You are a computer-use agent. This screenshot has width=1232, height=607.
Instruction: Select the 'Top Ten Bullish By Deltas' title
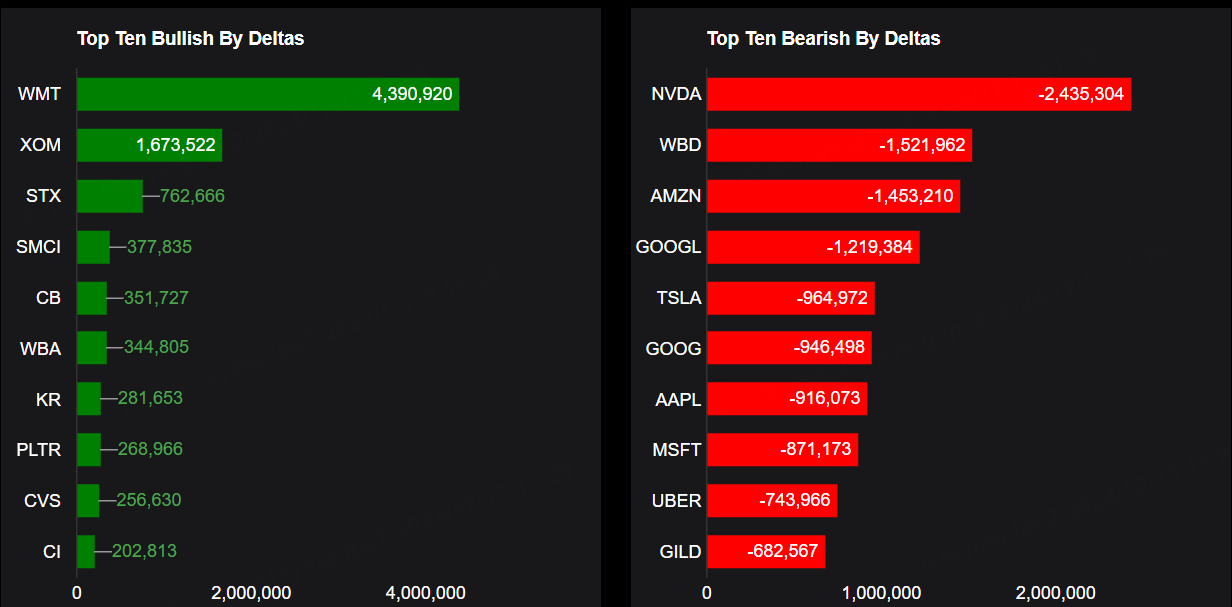(190, 39)
